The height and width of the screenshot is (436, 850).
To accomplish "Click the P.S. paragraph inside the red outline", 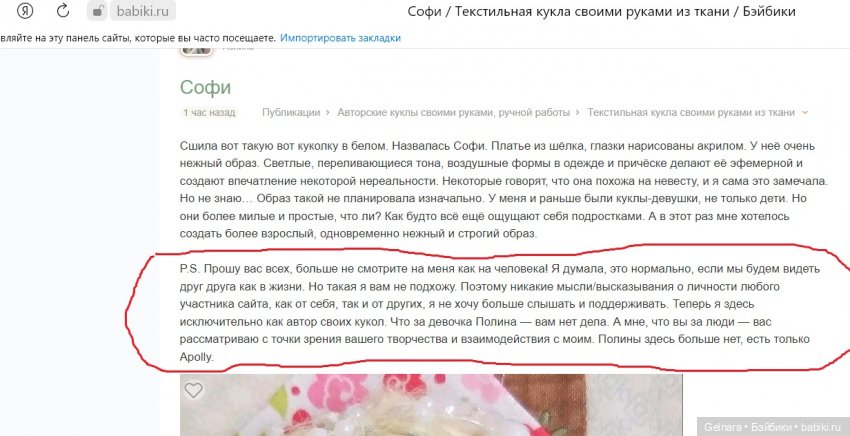I will pos(494,312).
